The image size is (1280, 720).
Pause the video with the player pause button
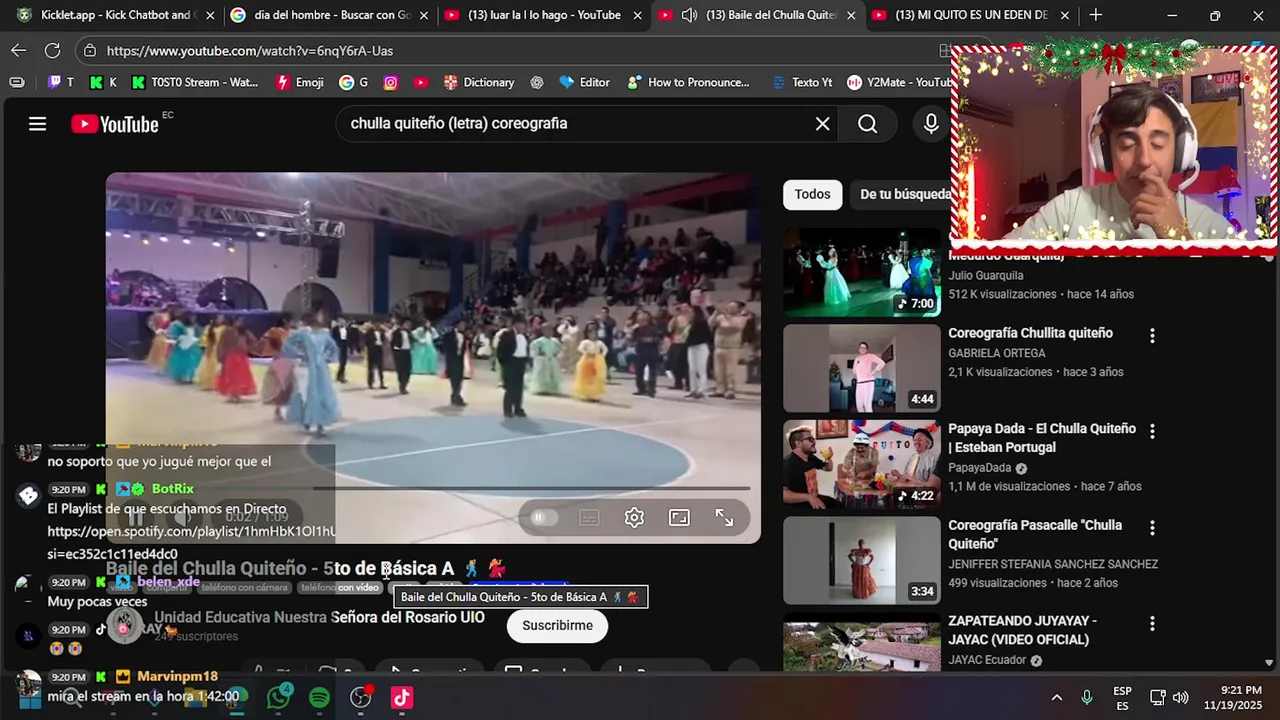(x=136, y=517)
